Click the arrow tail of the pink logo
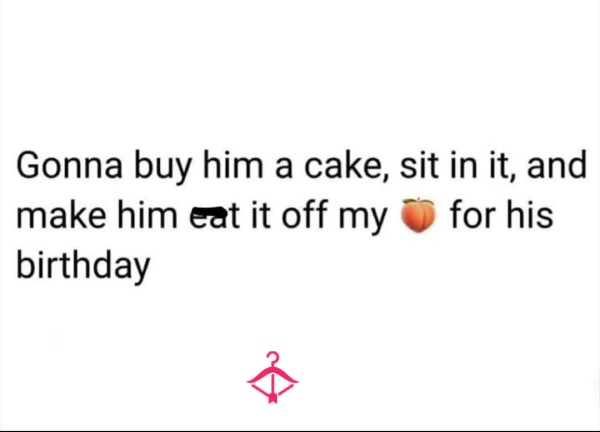The height and width of the screenshot is (432, 600). [272, 398]
